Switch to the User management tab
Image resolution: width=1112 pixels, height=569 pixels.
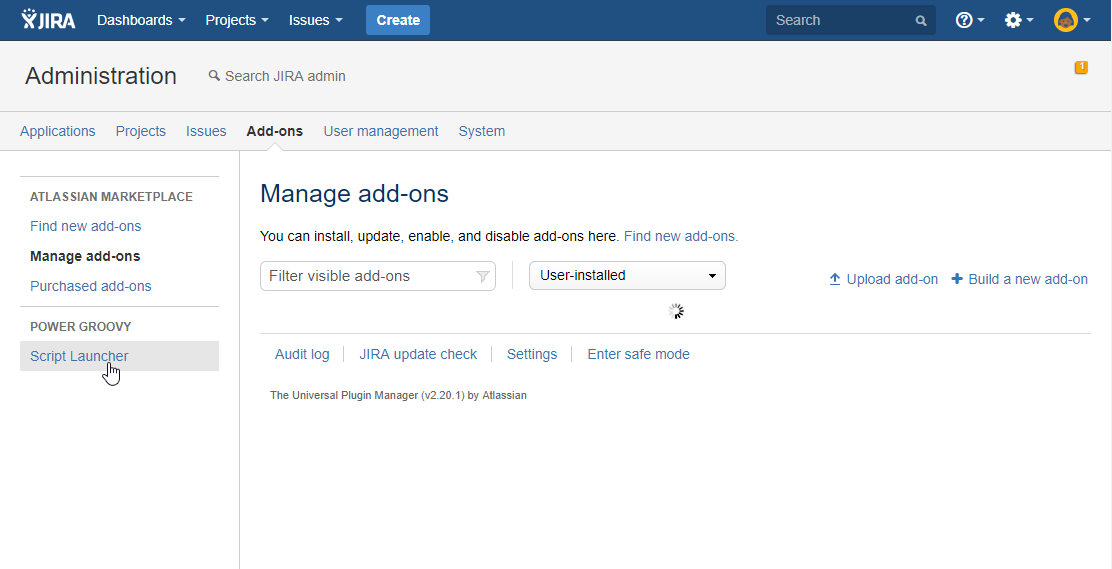[x=381, y=131]
